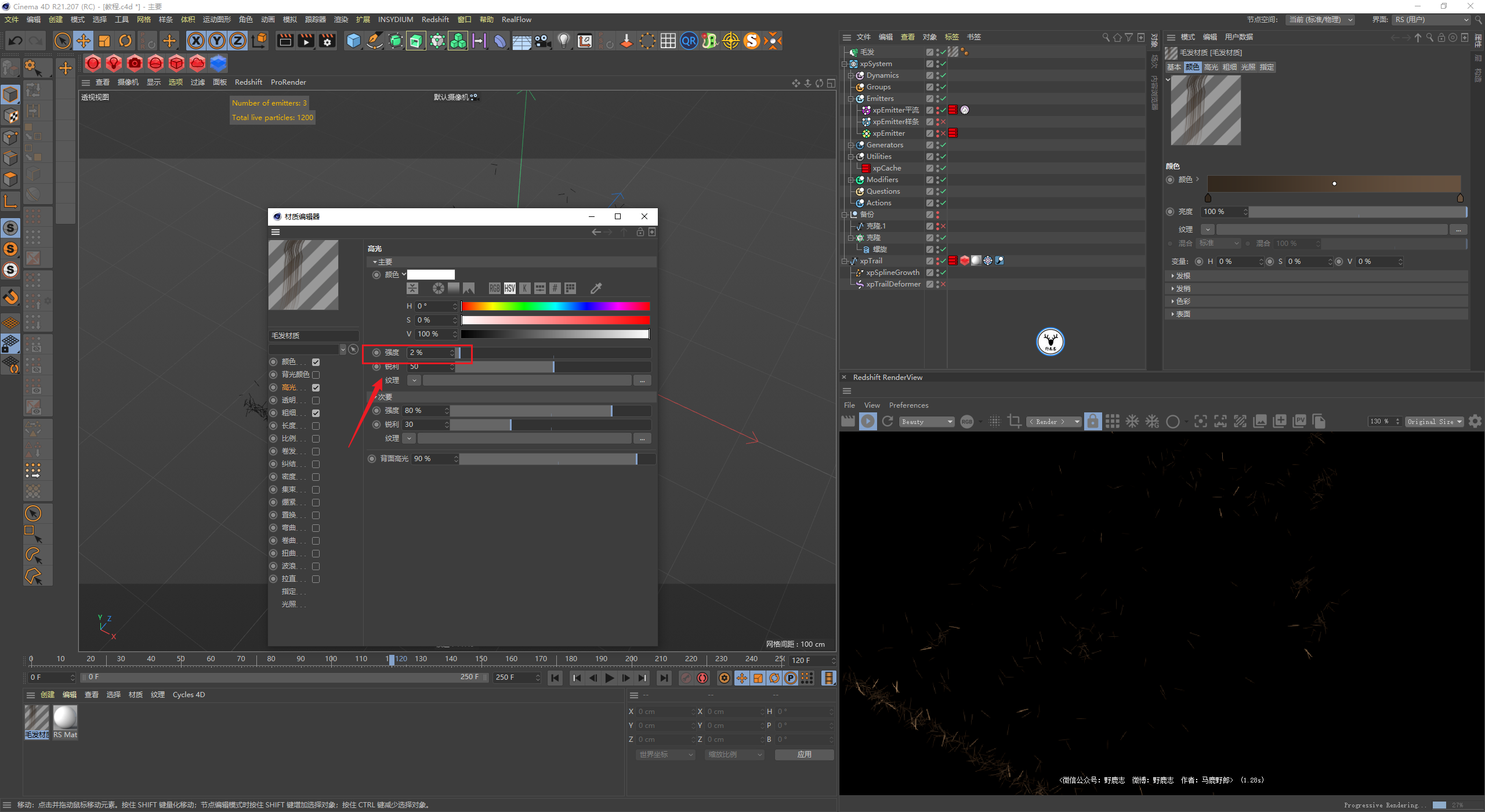This screenshot has width=1485, height=812.
Task: Select the Move tool in toolbar
Action: 84,41
